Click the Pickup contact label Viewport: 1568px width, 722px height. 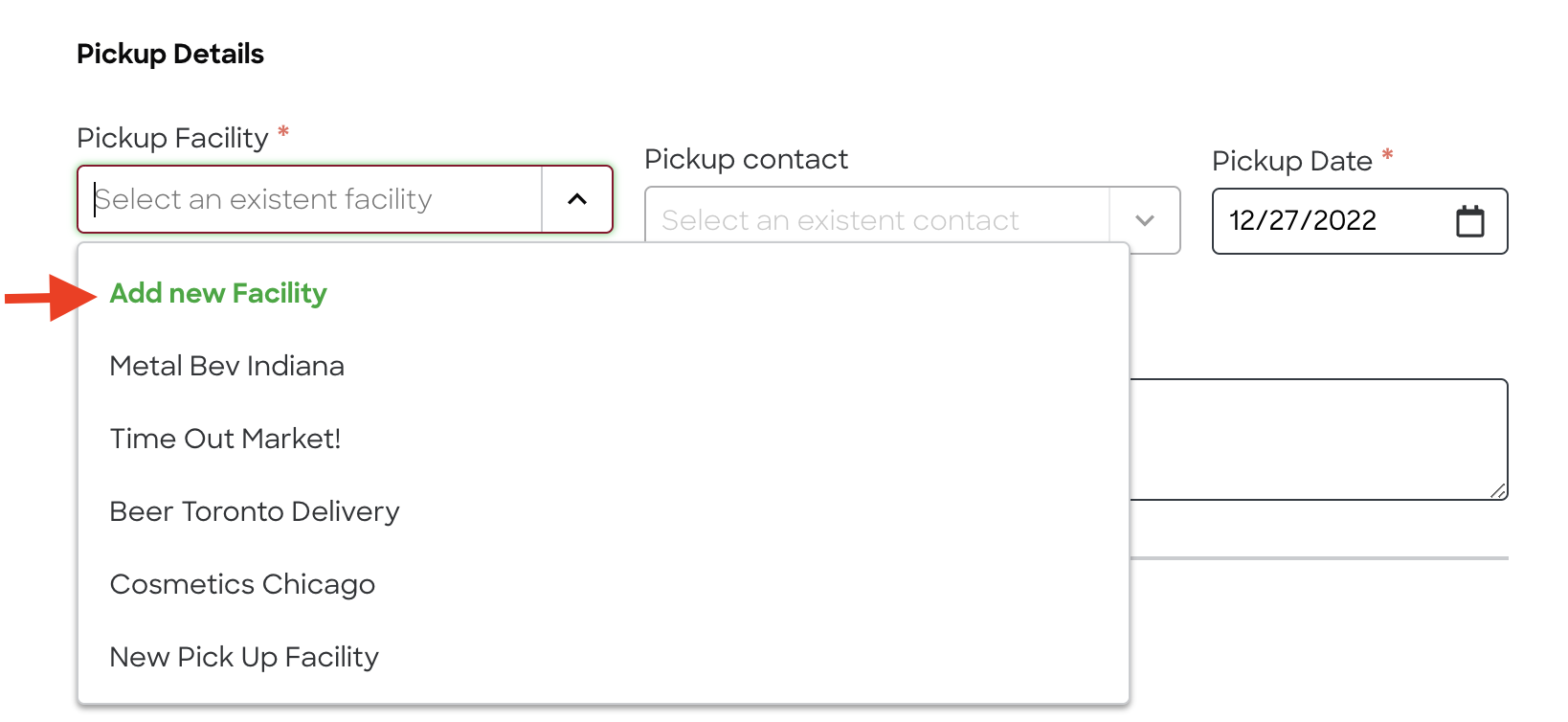coord(747,159)
